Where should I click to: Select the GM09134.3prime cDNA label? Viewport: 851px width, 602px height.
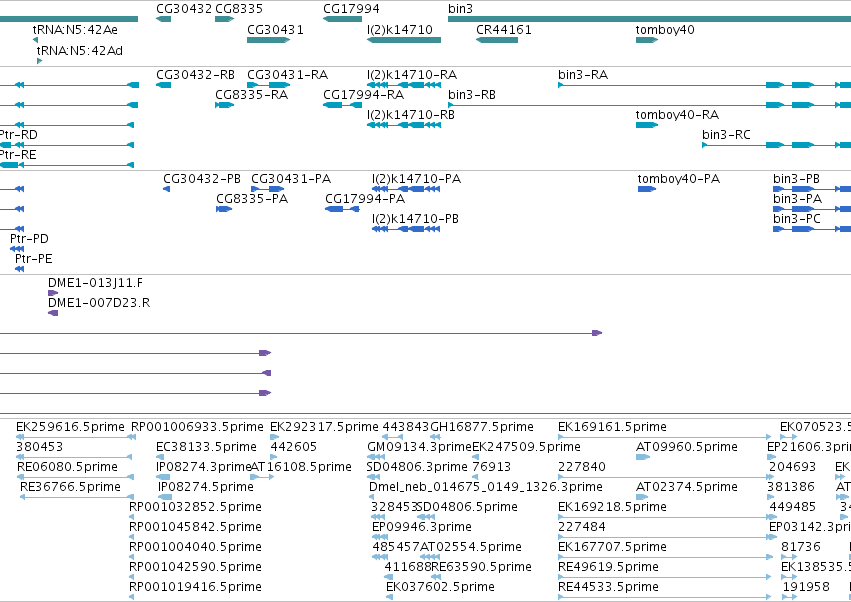tap(420, 447)
